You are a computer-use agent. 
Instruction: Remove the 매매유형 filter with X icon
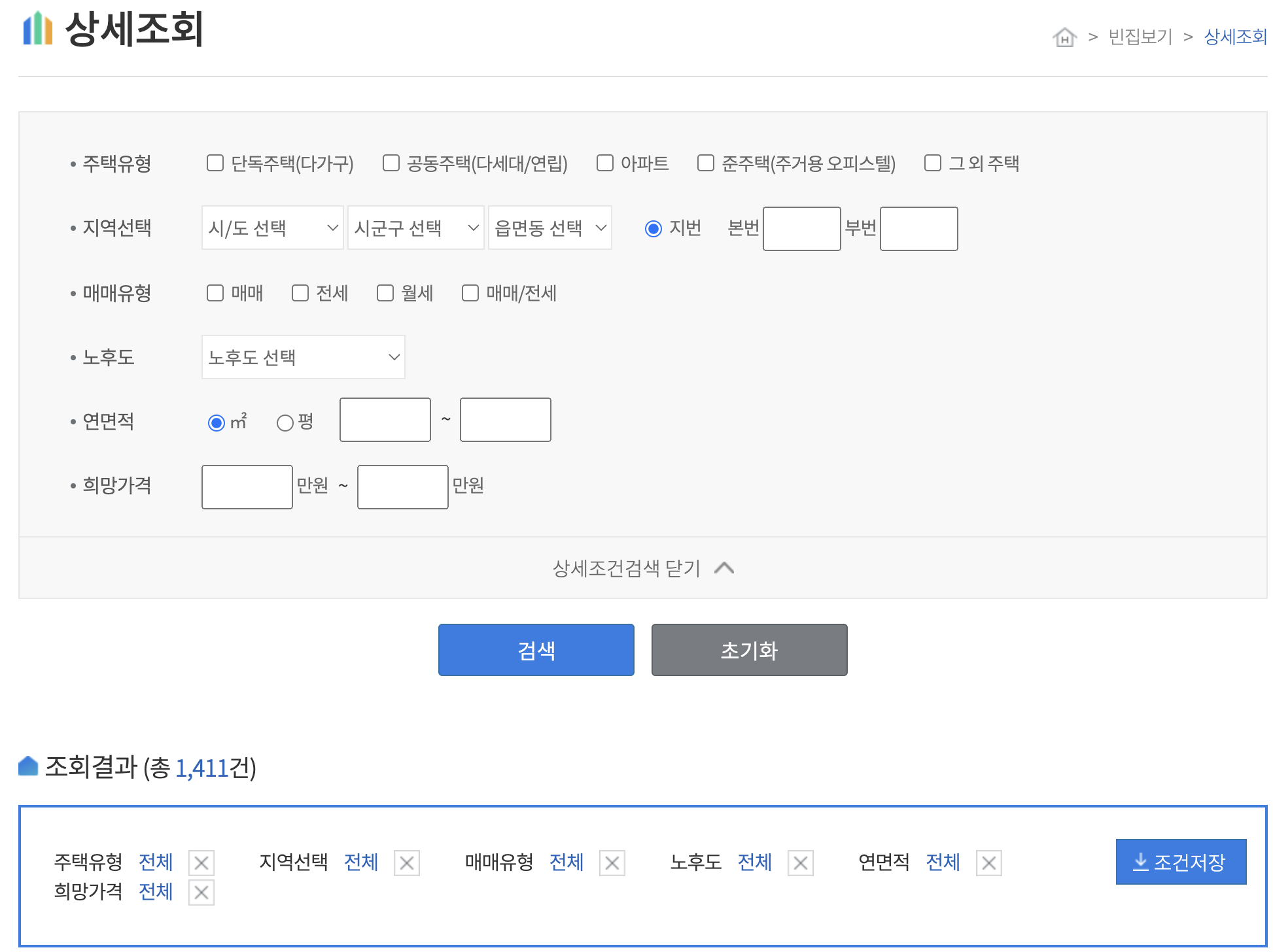coord(612,863)
